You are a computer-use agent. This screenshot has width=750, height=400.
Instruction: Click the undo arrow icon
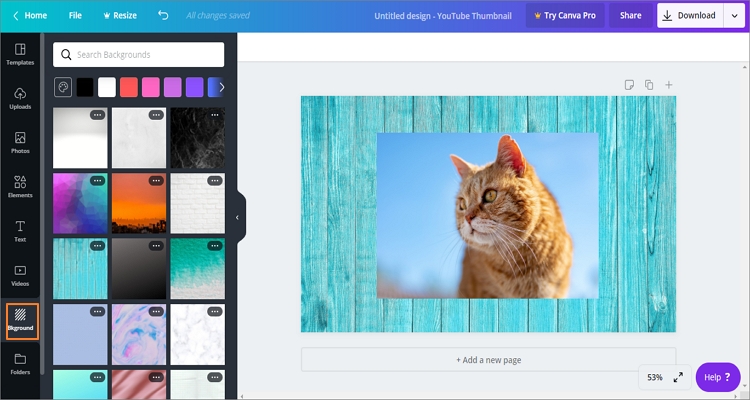click(163, 15)
